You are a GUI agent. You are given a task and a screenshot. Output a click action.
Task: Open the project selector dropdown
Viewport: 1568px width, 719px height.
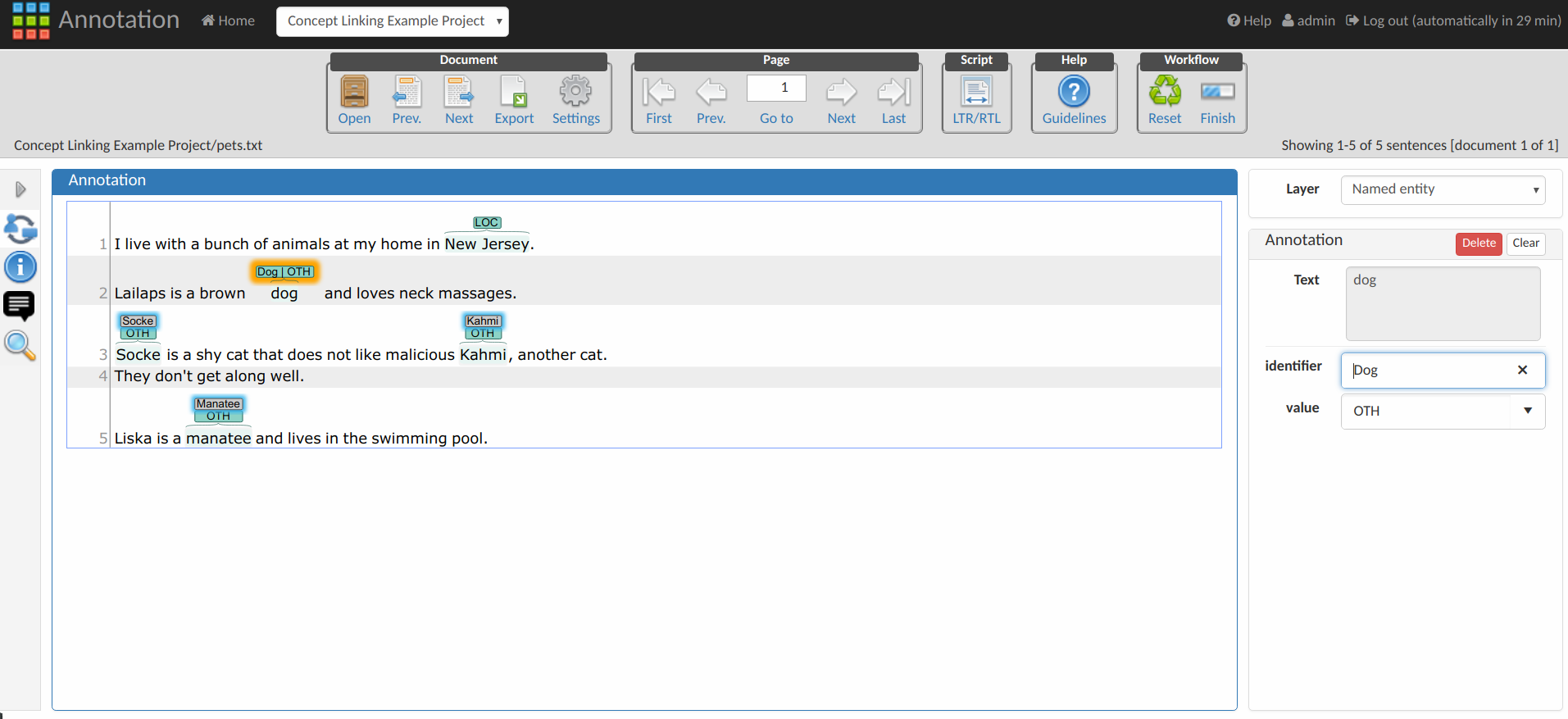[x=393, y=21]
